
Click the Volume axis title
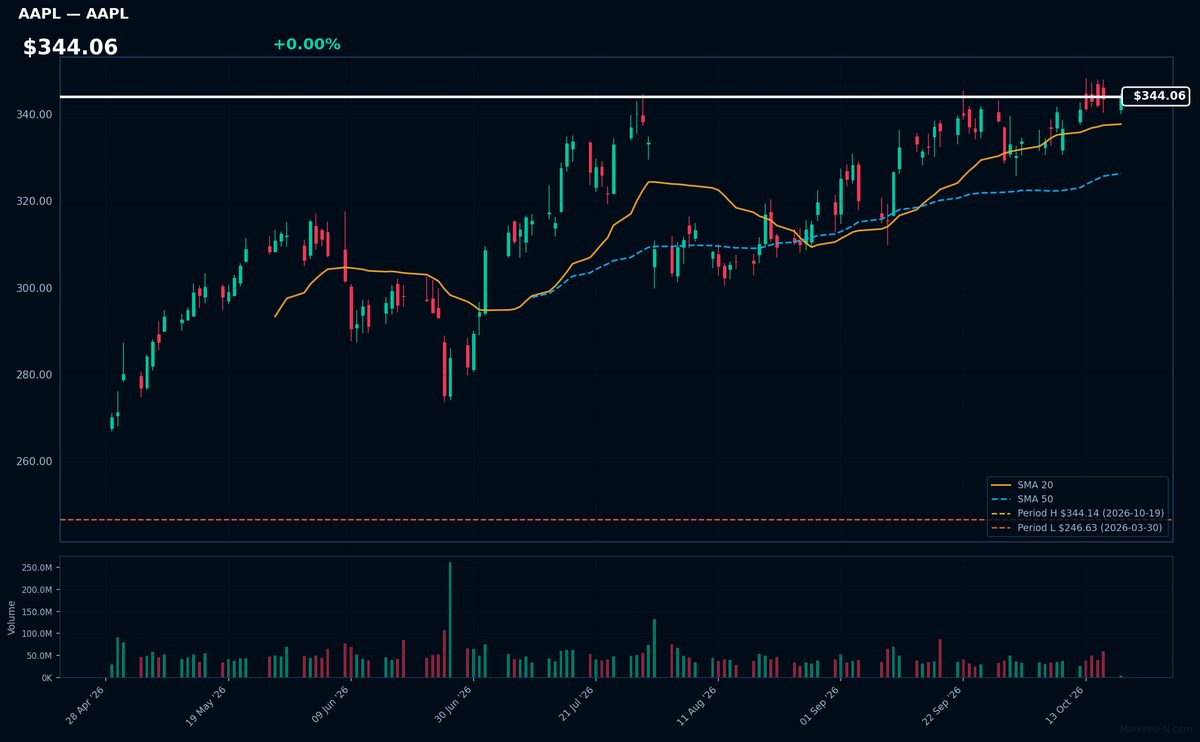pos(12,617)
